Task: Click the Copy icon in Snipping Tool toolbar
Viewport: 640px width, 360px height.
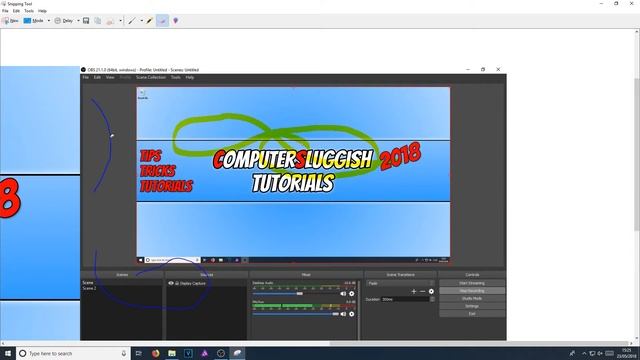Action: coord(98,20)
